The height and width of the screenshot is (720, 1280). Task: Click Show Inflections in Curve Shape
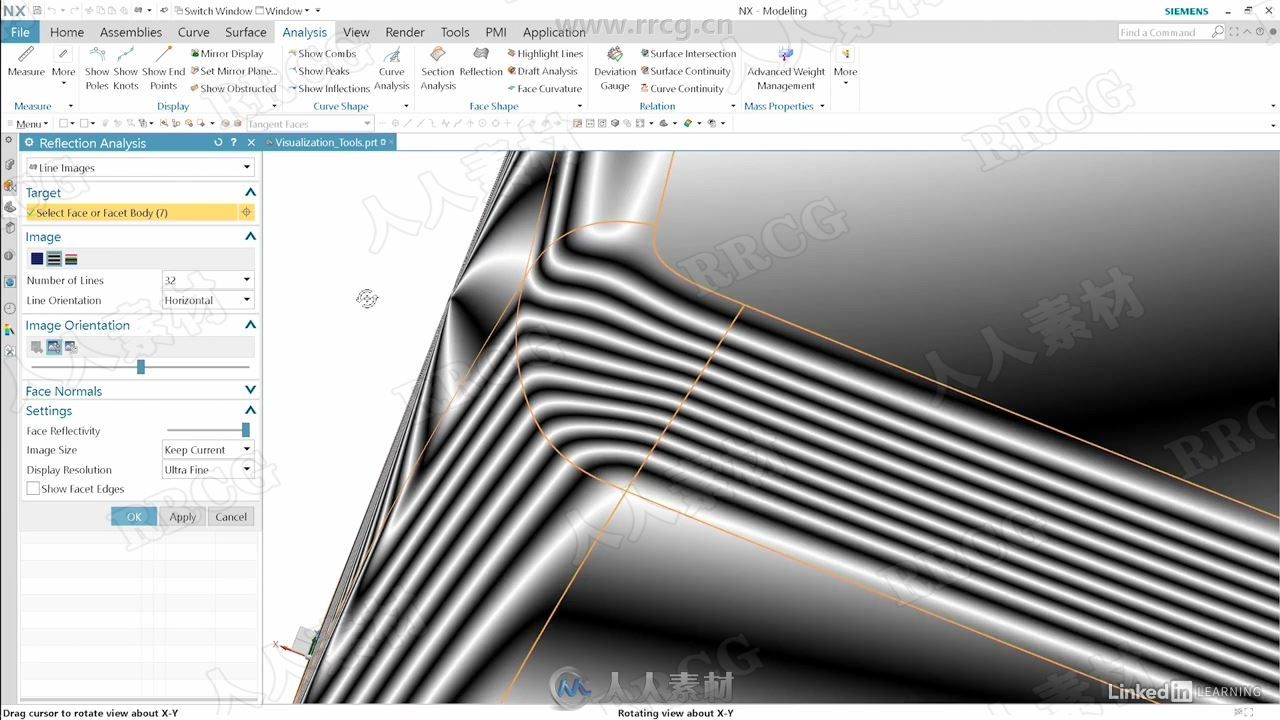[329, 88]
